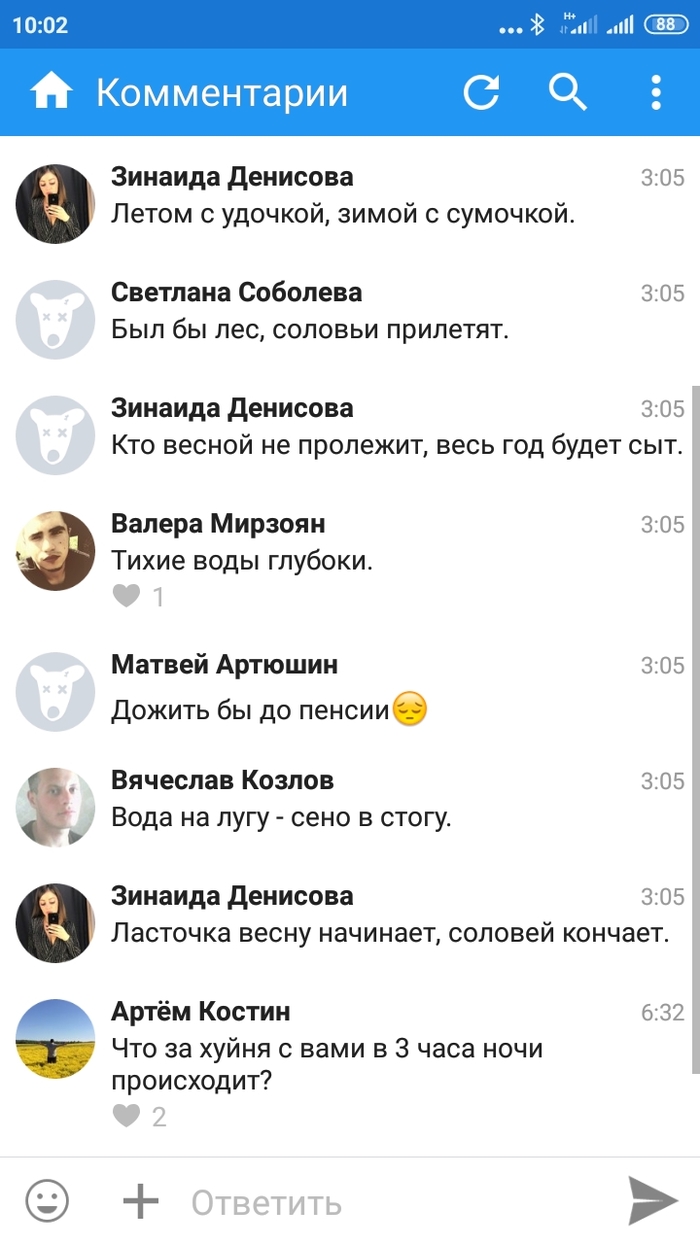Open Вячеслав Козлов's avatar photo

point(56,807)
